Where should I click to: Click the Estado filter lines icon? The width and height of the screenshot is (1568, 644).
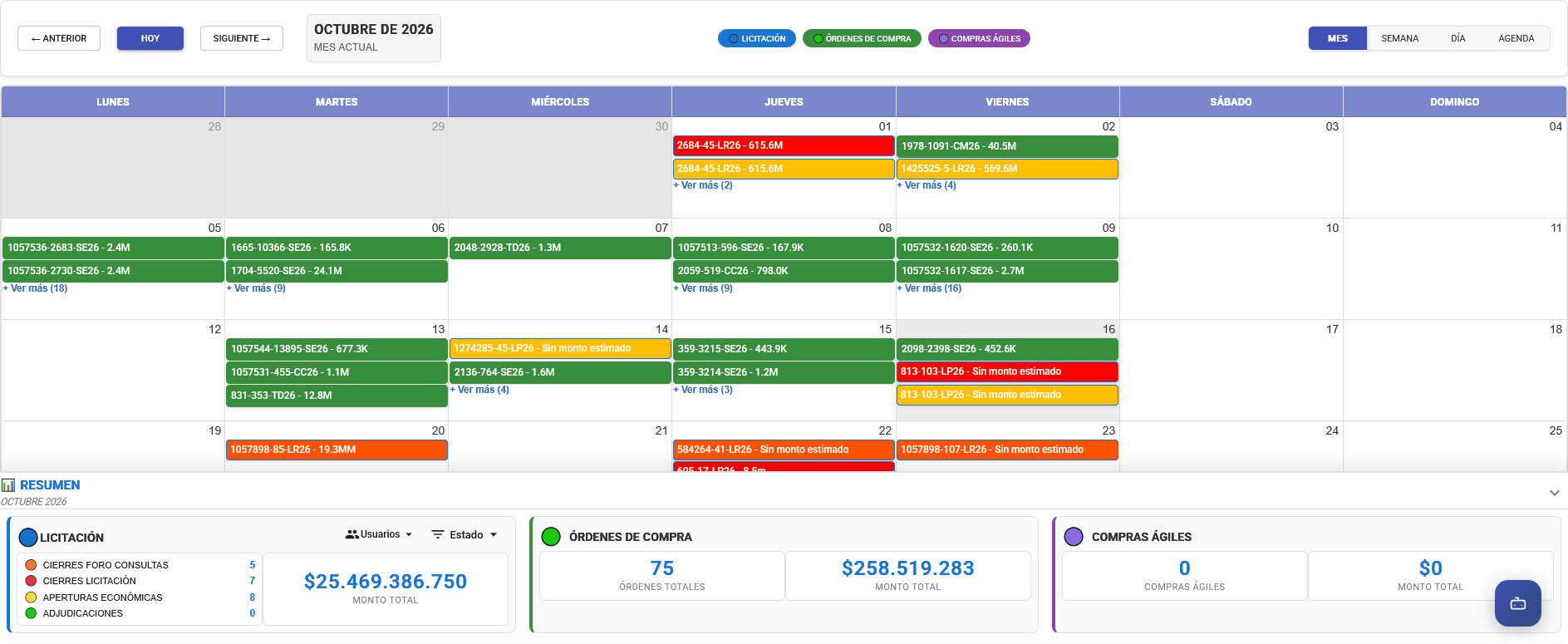[438, 534]
